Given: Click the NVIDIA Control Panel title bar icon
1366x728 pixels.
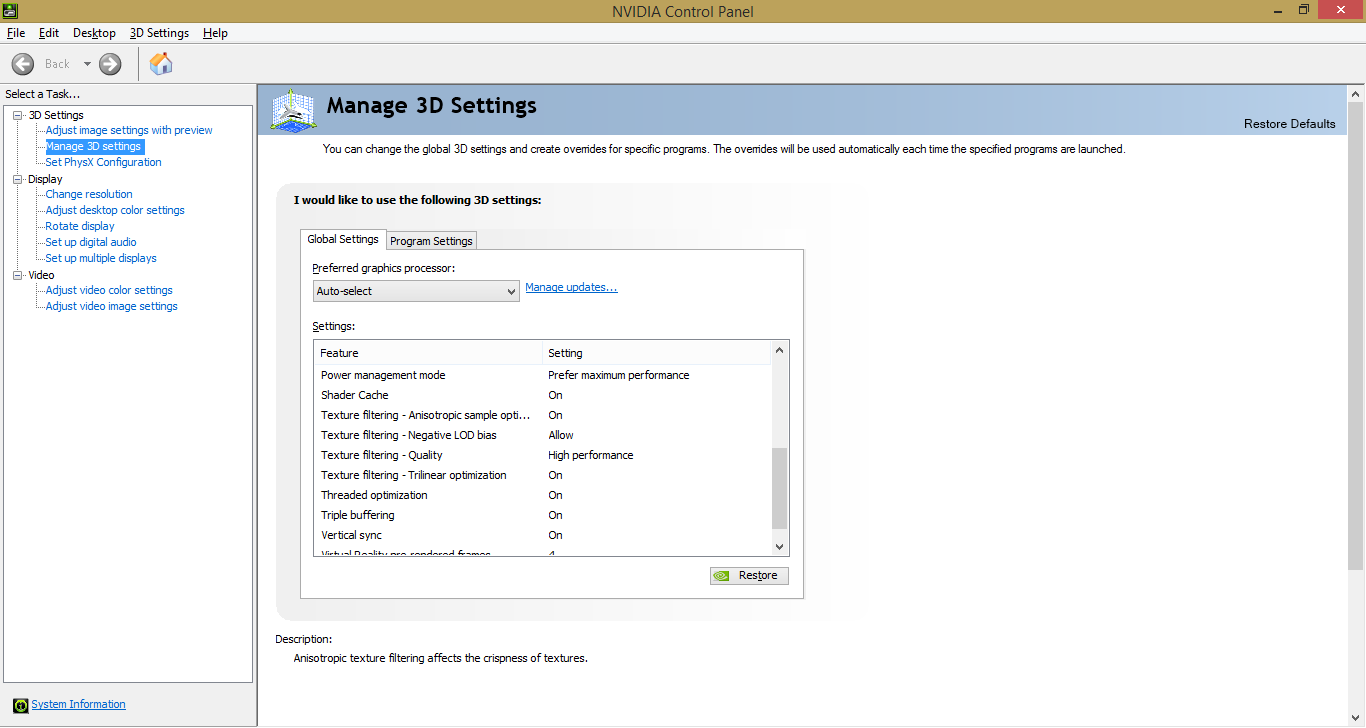Looking at the screenshot, I should [9, 10].
